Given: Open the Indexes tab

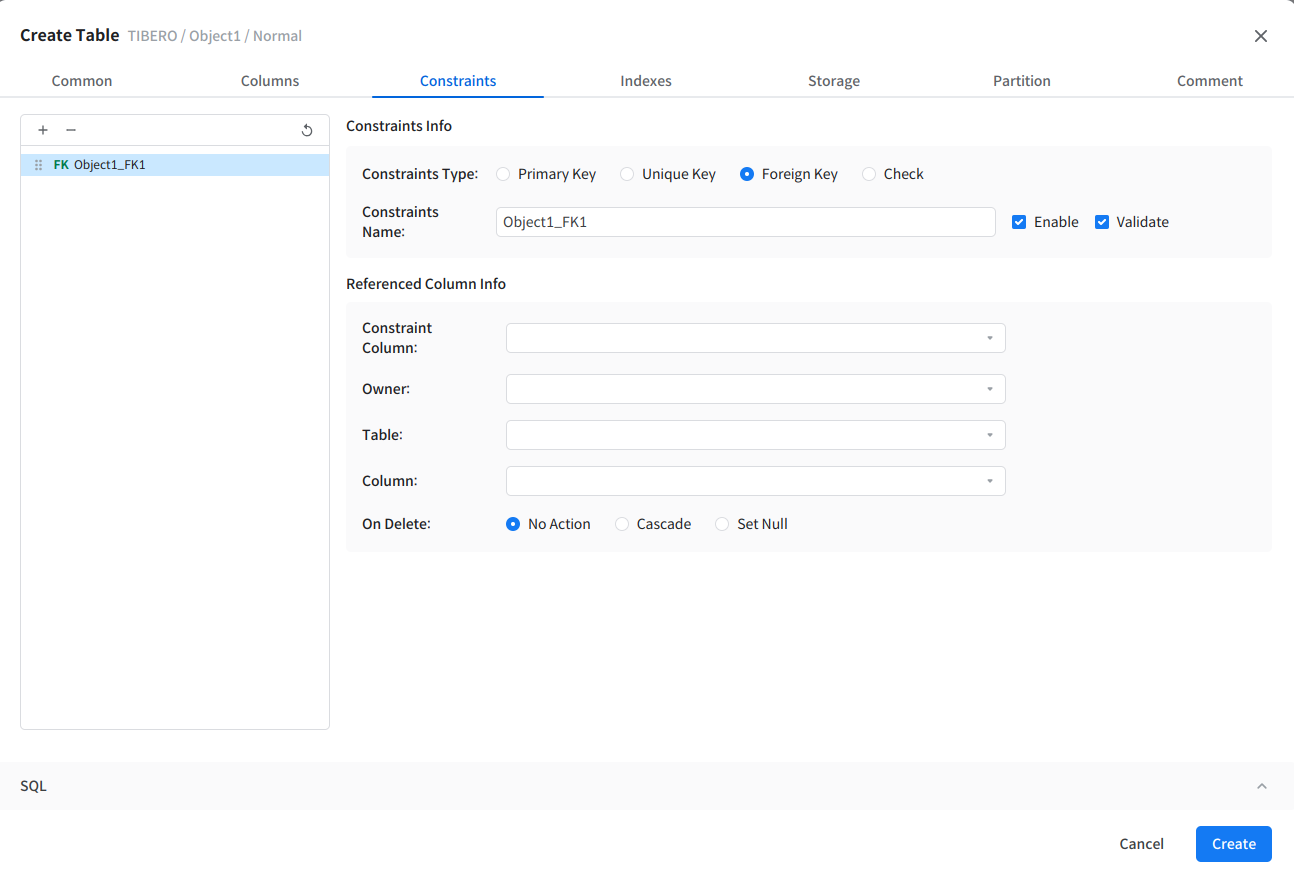Looking at the screenshot, I should pos(646,81).
